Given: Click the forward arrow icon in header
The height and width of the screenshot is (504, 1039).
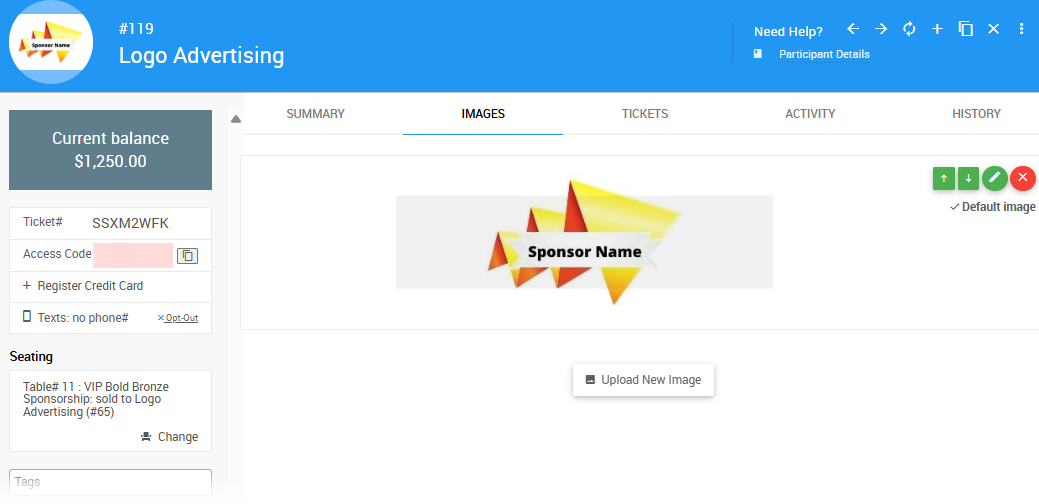Looking at the screenshot, I should [881, 29].
